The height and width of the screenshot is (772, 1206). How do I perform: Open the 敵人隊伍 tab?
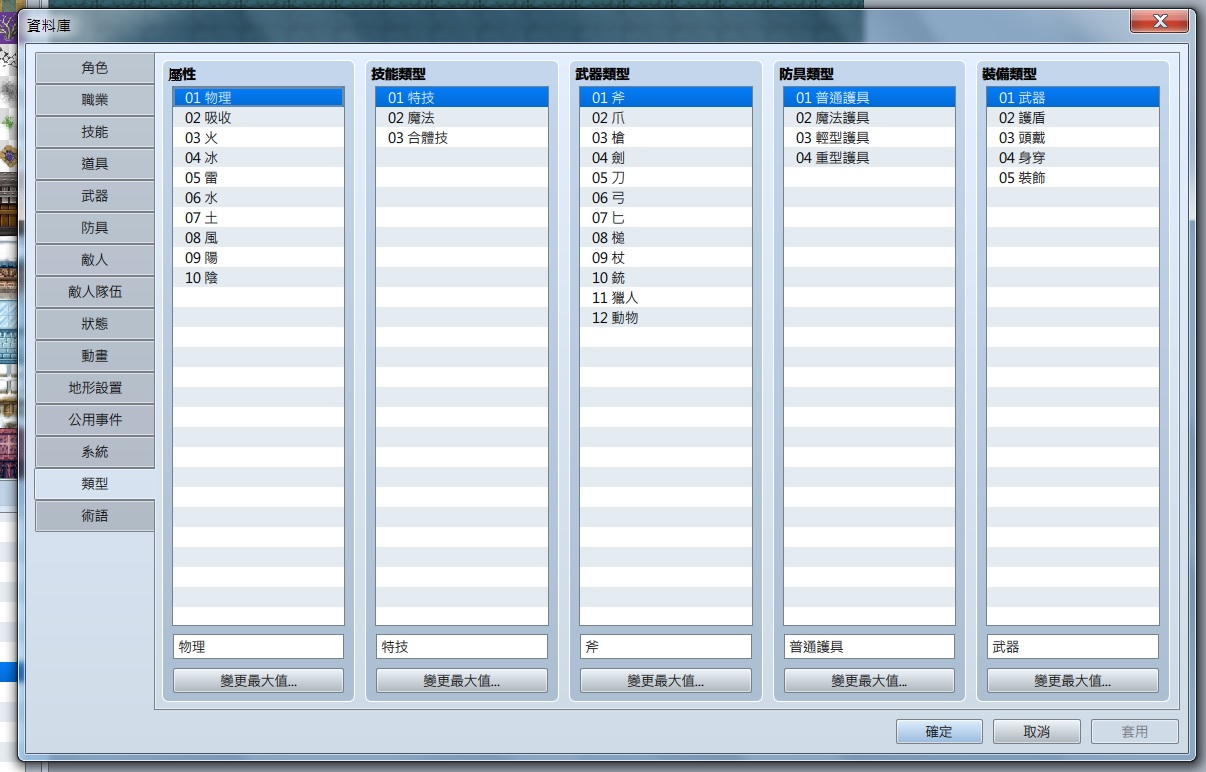pos(95,292)
